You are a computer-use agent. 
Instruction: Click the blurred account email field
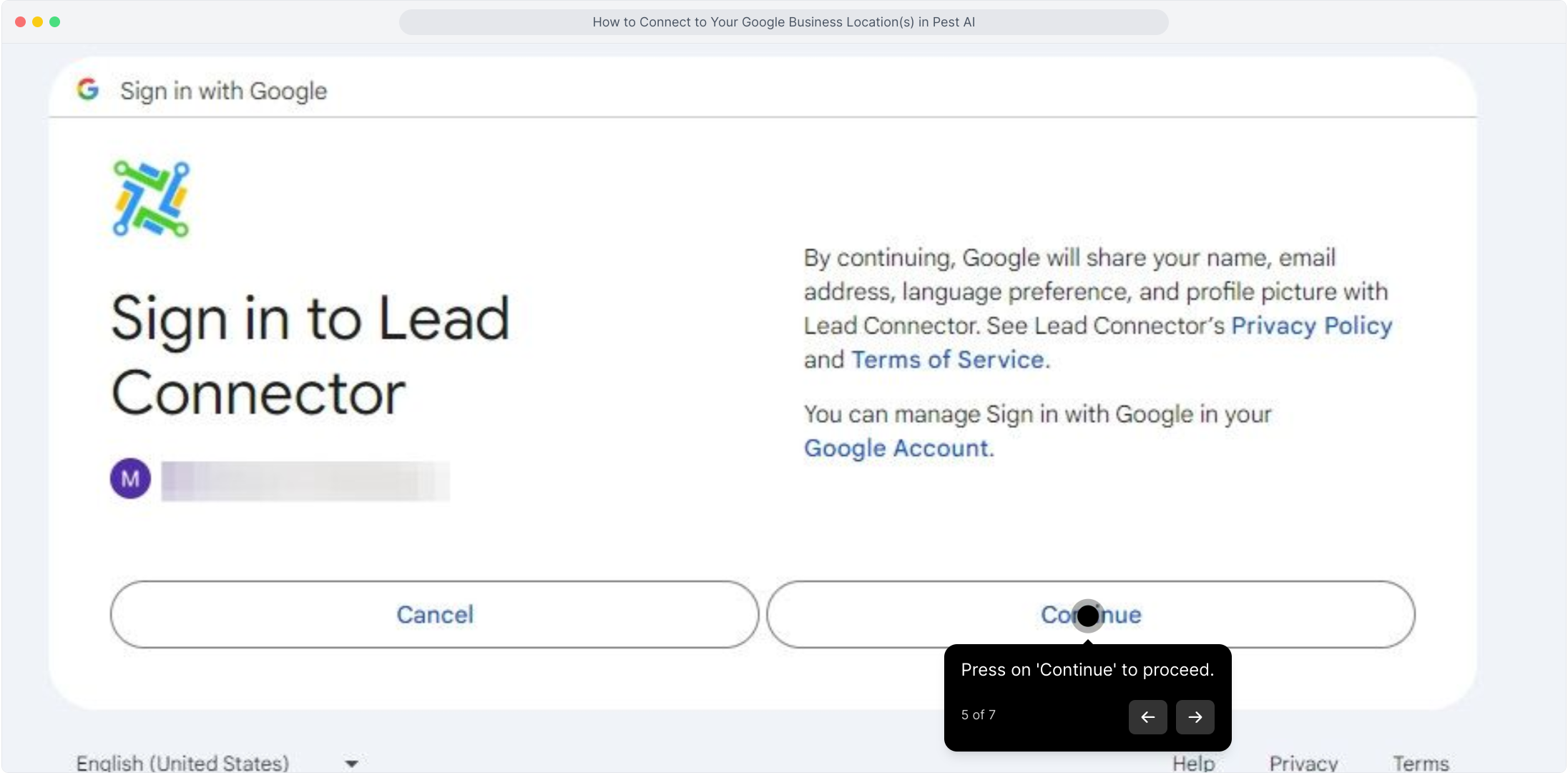point(305,481)
